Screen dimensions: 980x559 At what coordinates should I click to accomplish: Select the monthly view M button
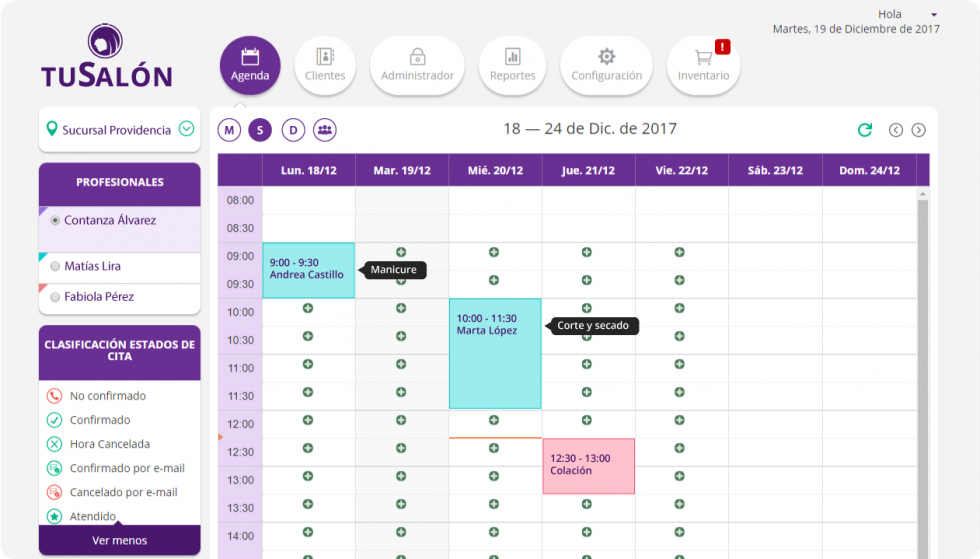pyautogui.click(x=230, y=130)
